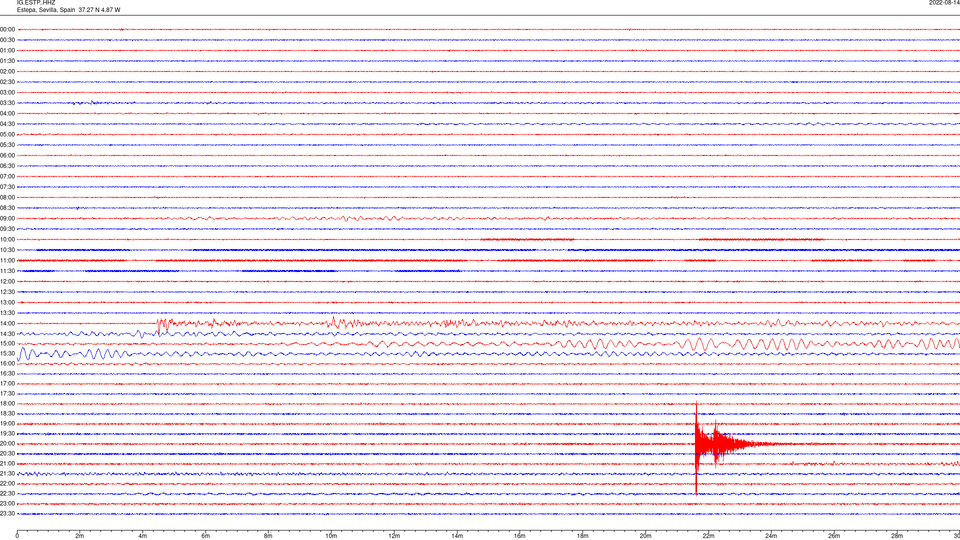Select the 18:00 time label
The width and height of the screenshot is (960, 540).
[x=7, y=403]
